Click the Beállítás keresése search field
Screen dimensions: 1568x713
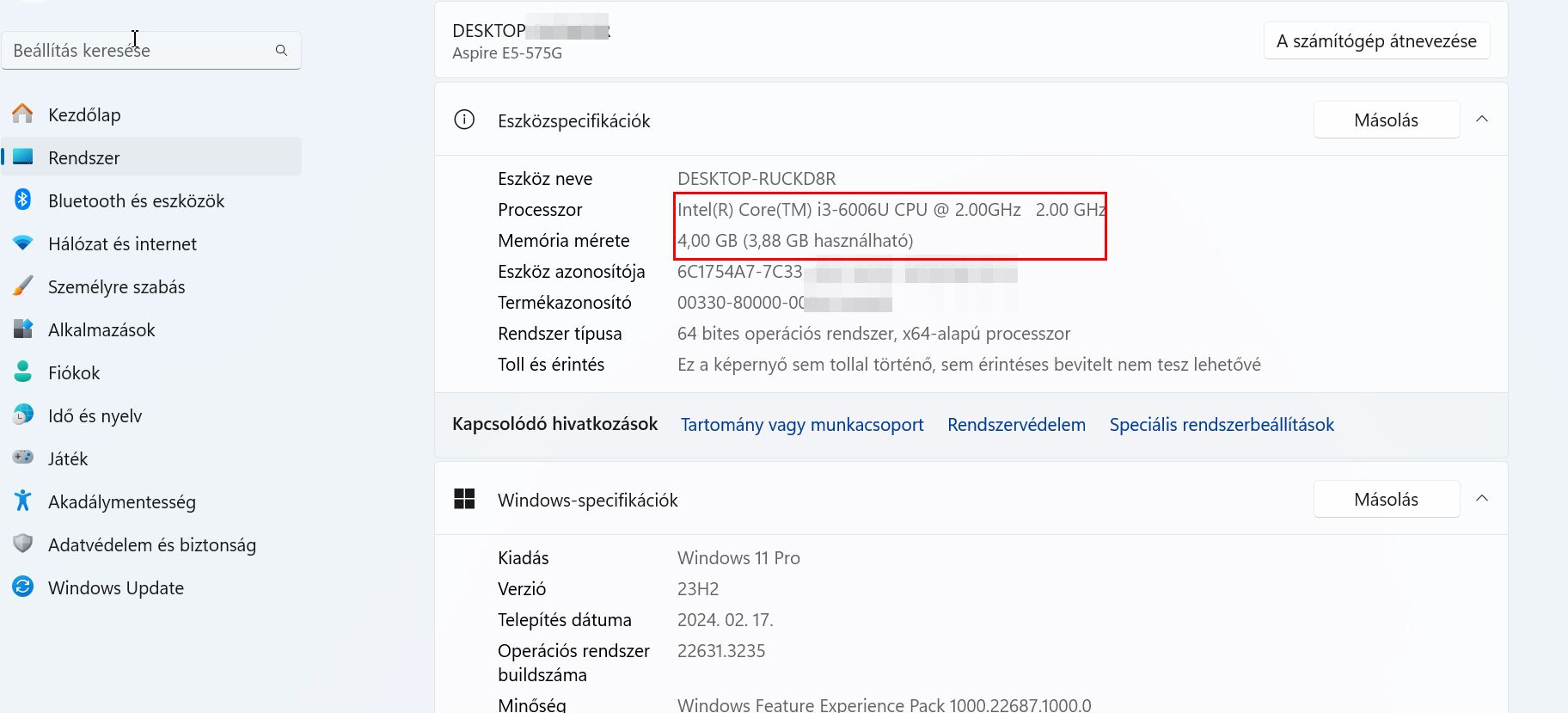click(x=152, y=51)
